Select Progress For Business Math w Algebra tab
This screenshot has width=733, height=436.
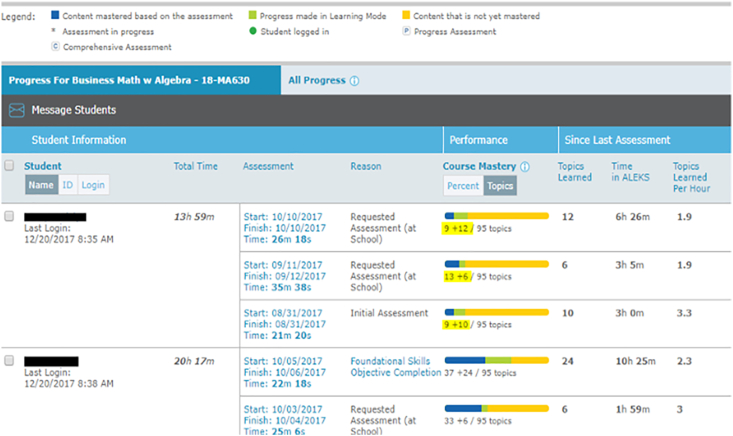tap(140, 80)
